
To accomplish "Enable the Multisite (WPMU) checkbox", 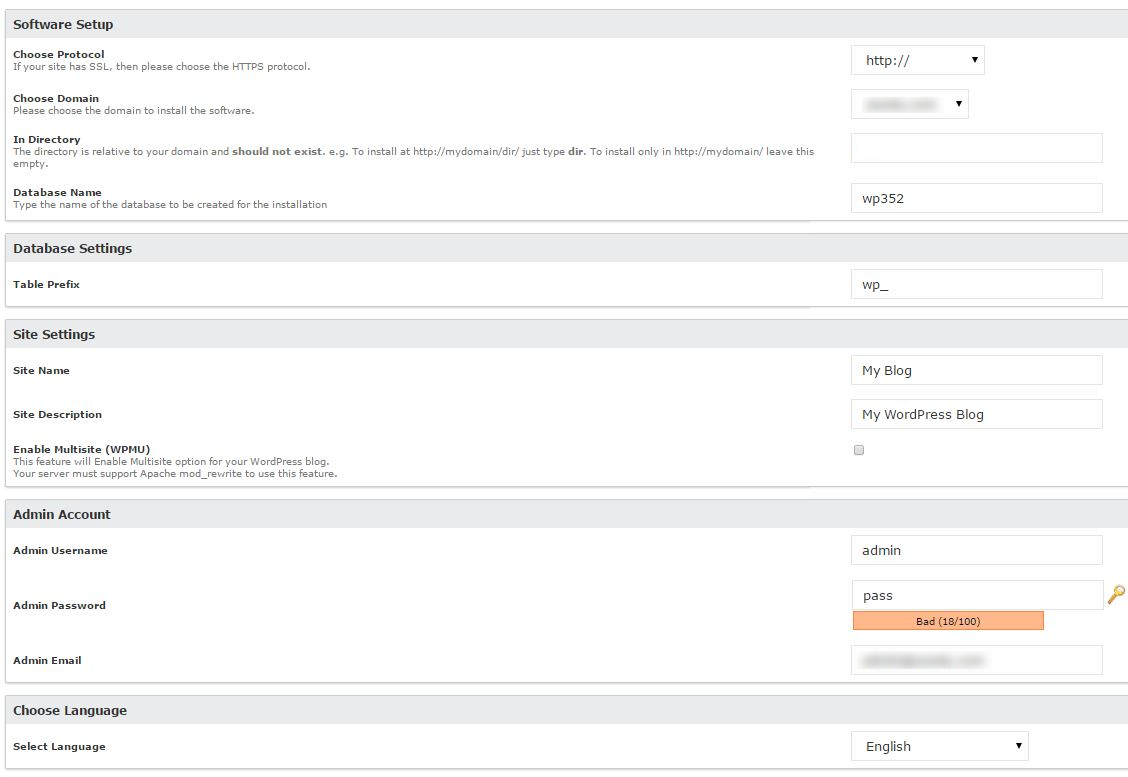I will (859, 450).
